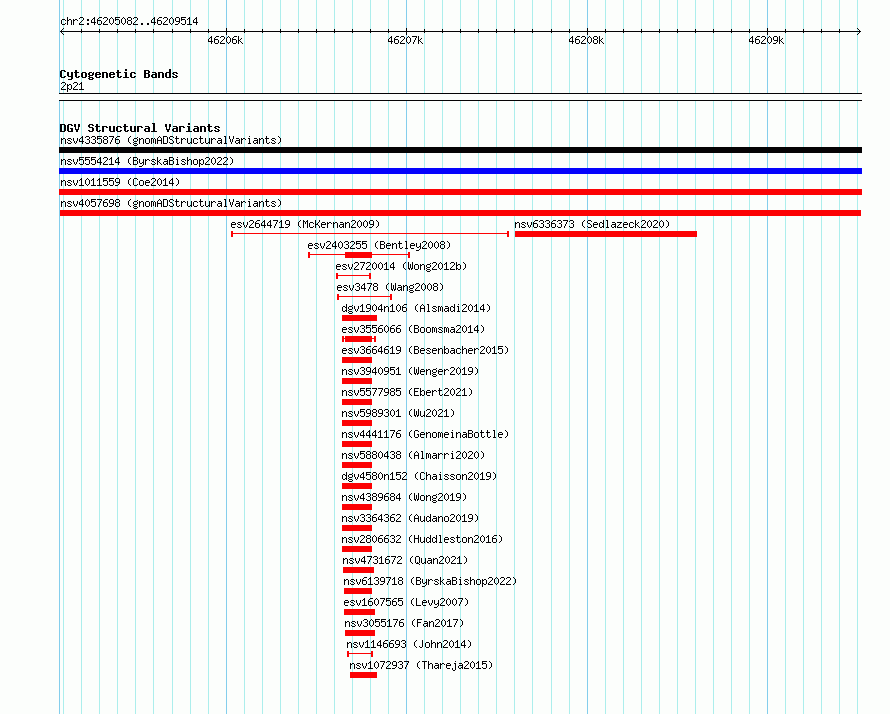Open nsv5989301 Wu2021 variant label
Screen dimensions: 890x714
[398, 413]
